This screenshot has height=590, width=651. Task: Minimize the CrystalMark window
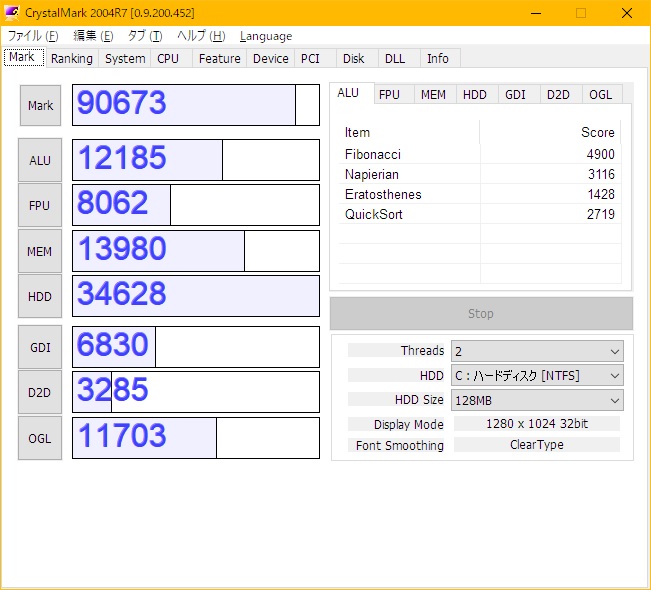click(536, 13)
